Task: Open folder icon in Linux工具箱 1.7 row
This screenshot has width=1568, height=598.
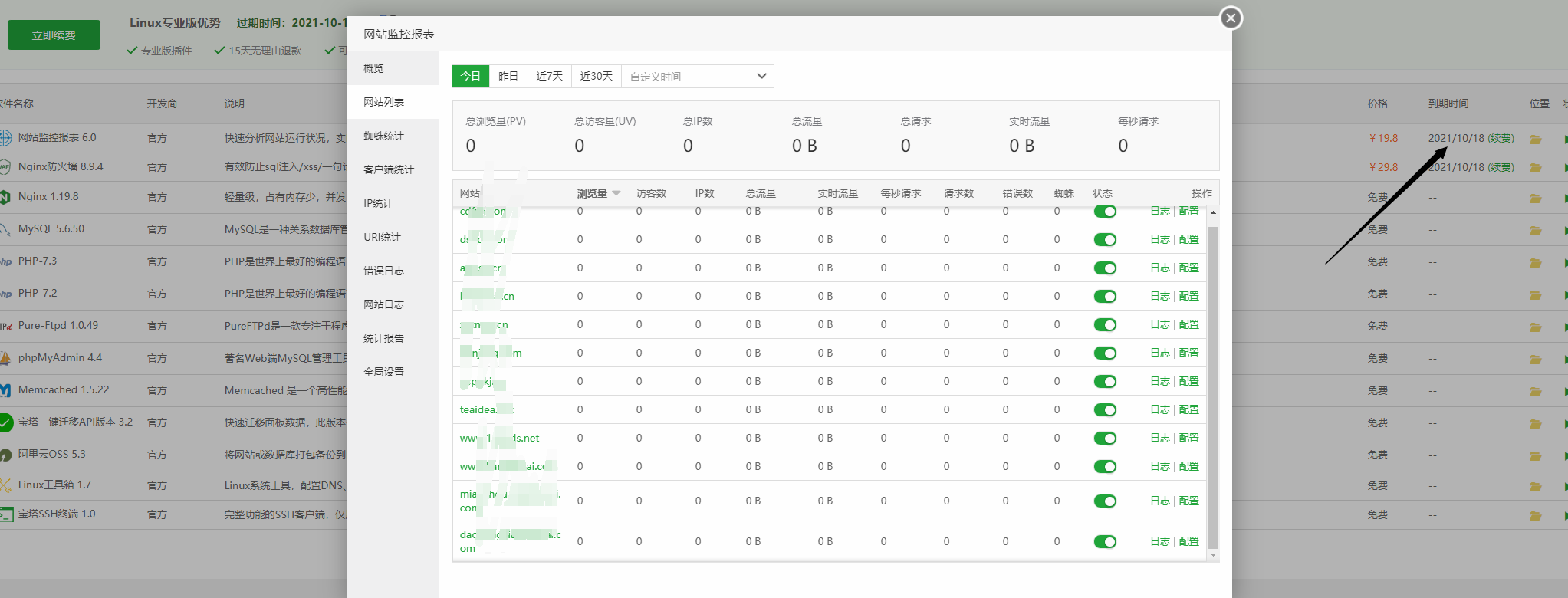Action: 1535,486
